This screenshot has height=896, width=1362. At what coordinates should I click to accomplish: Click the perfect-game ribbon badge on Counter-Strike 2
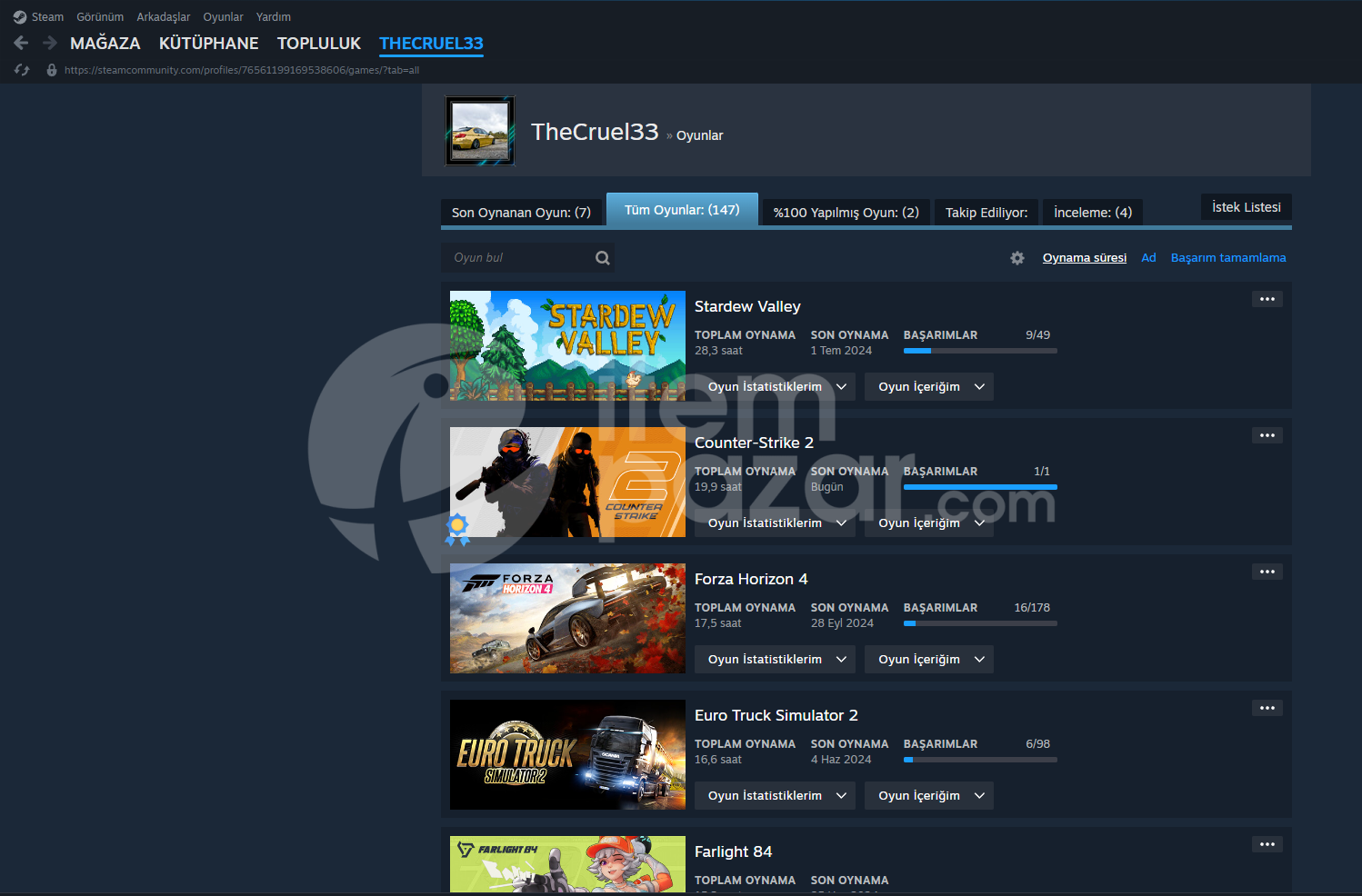tap(457, 529)
